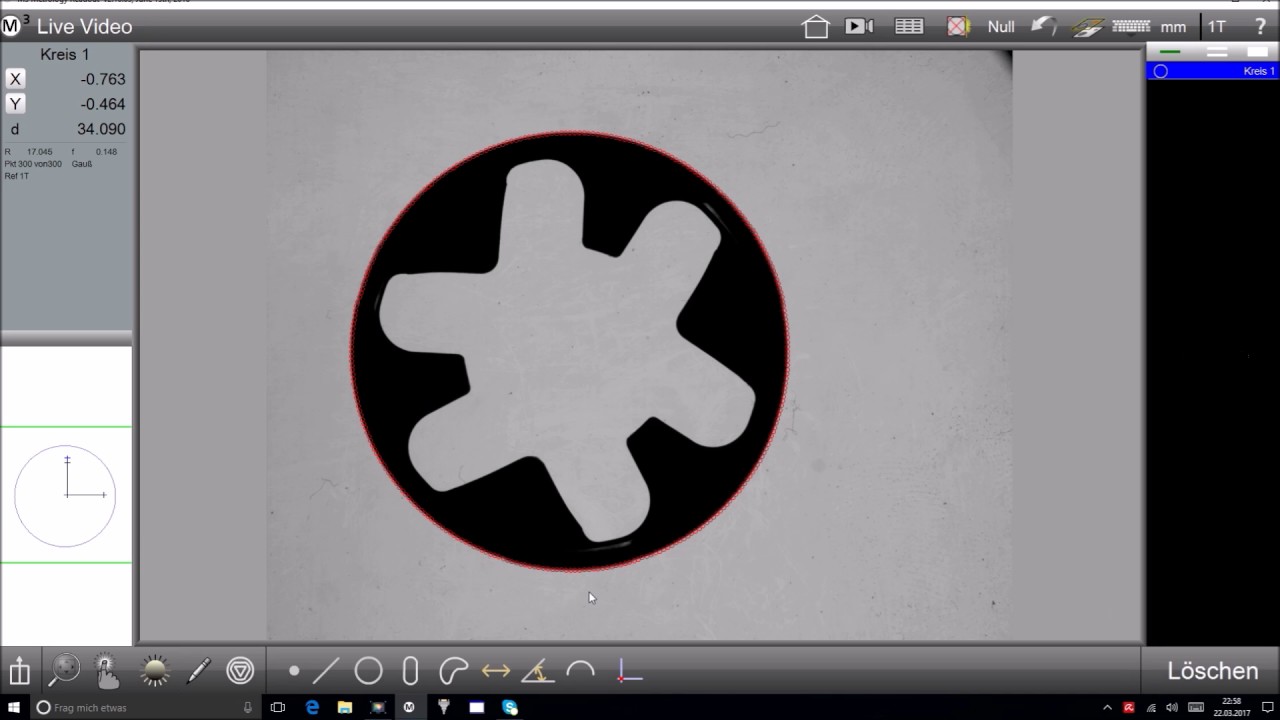Screen dimensions: 1280x720
Task: Change the mm unit setting
Action: [1173, 27]
